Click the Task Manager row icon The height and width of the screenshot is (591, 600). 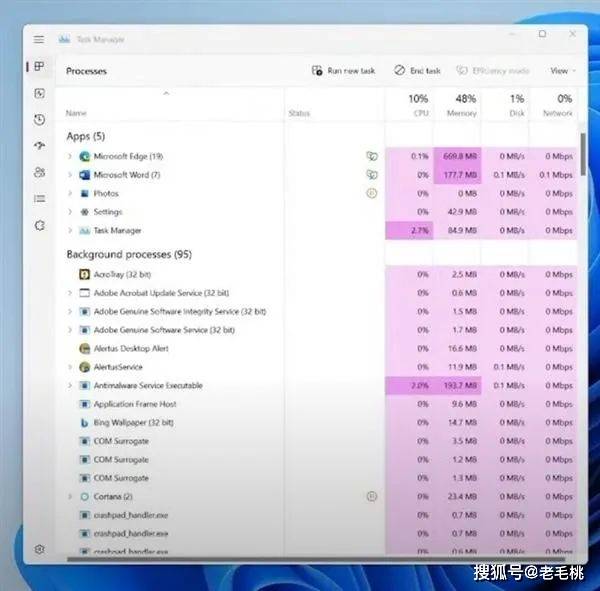coord(84,230)
